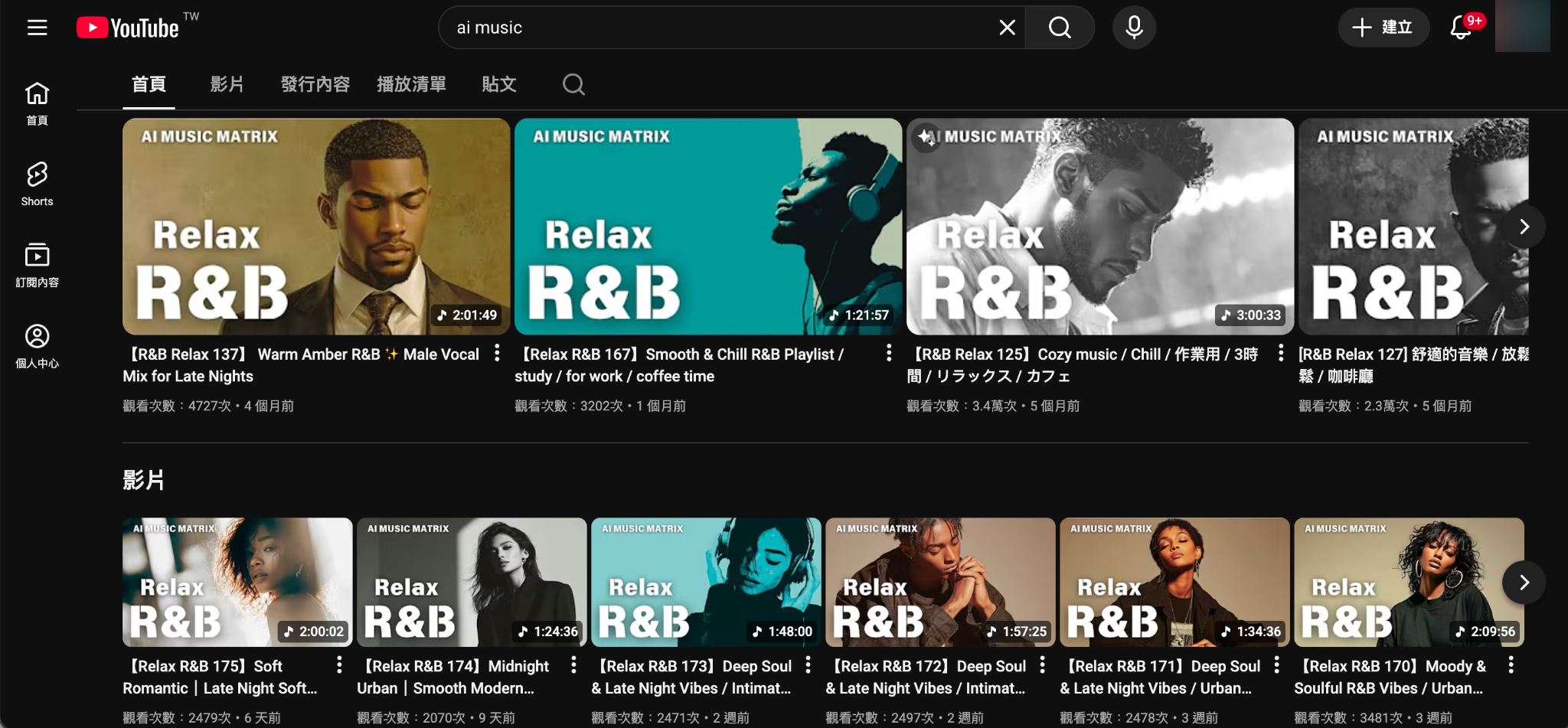Click the text 觀看次數：2478次・3 週前
This screenshot has width=1568, height=728.
1138,718
